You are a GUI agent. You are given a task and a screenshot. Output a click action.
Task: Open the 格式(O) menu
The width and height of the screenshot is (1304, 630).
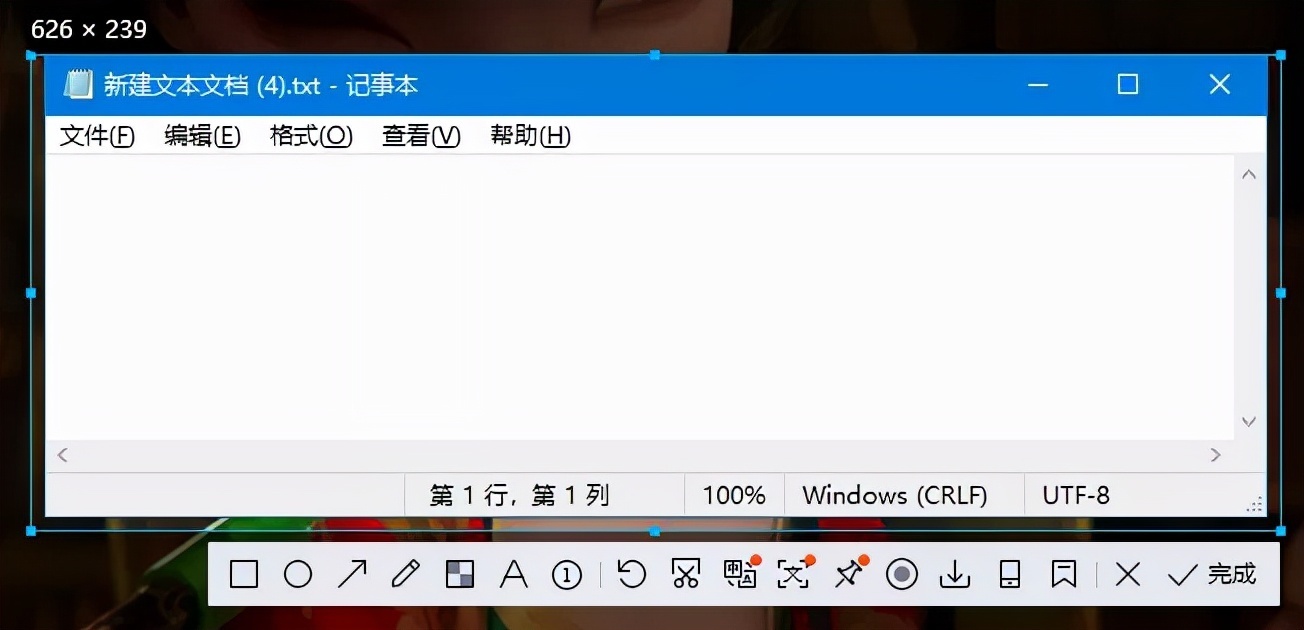312,136
